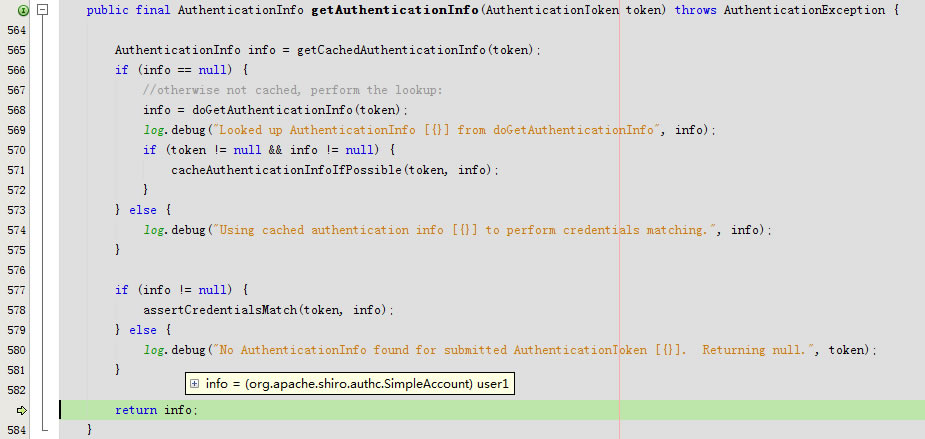Viewport: 925px width, 439px height.
Task: Click the 'throws' keyword in signature
Action: click(x=696, y=10)
